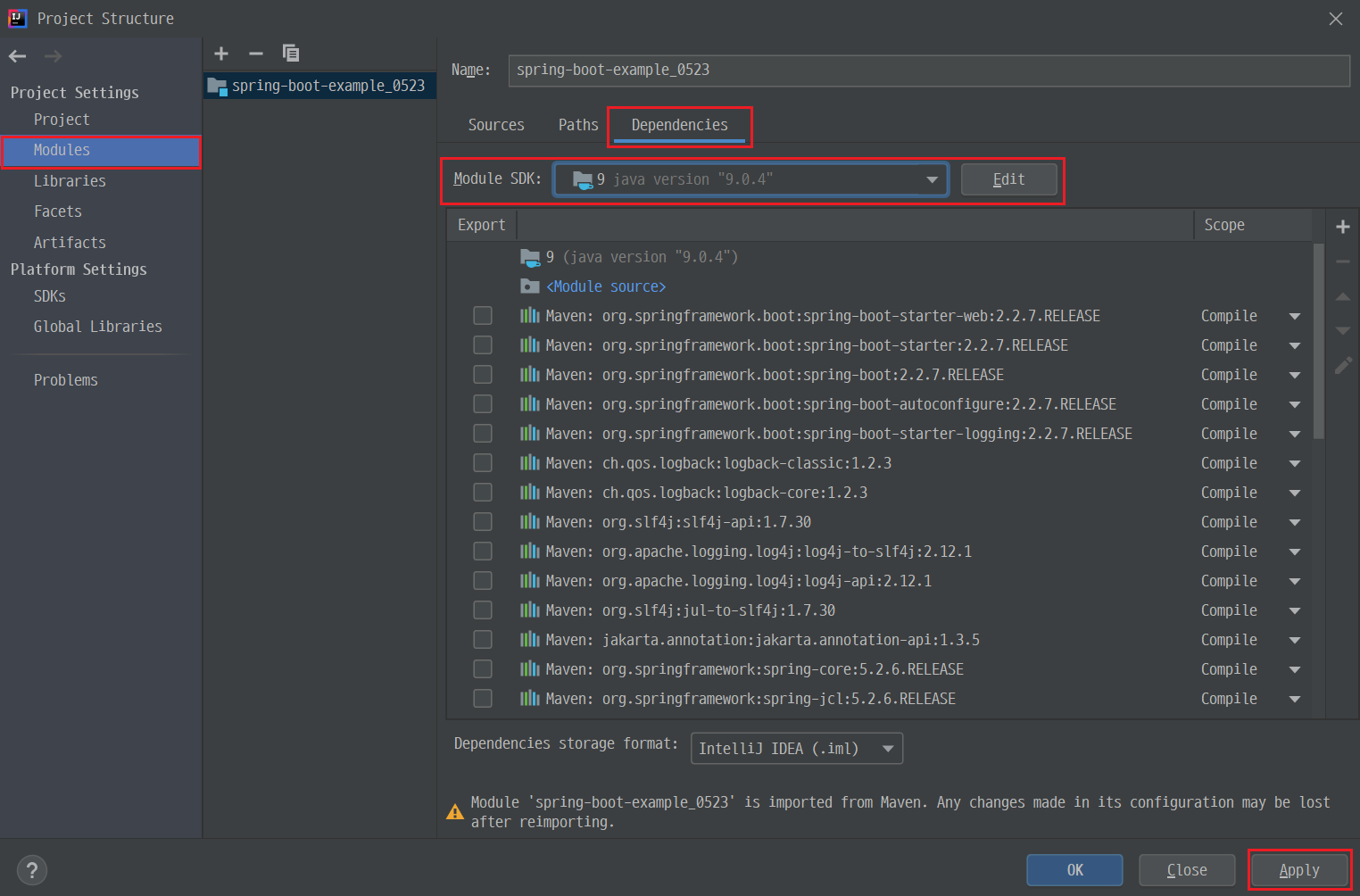
Task: Click the module Name input field
Action: 929,71
